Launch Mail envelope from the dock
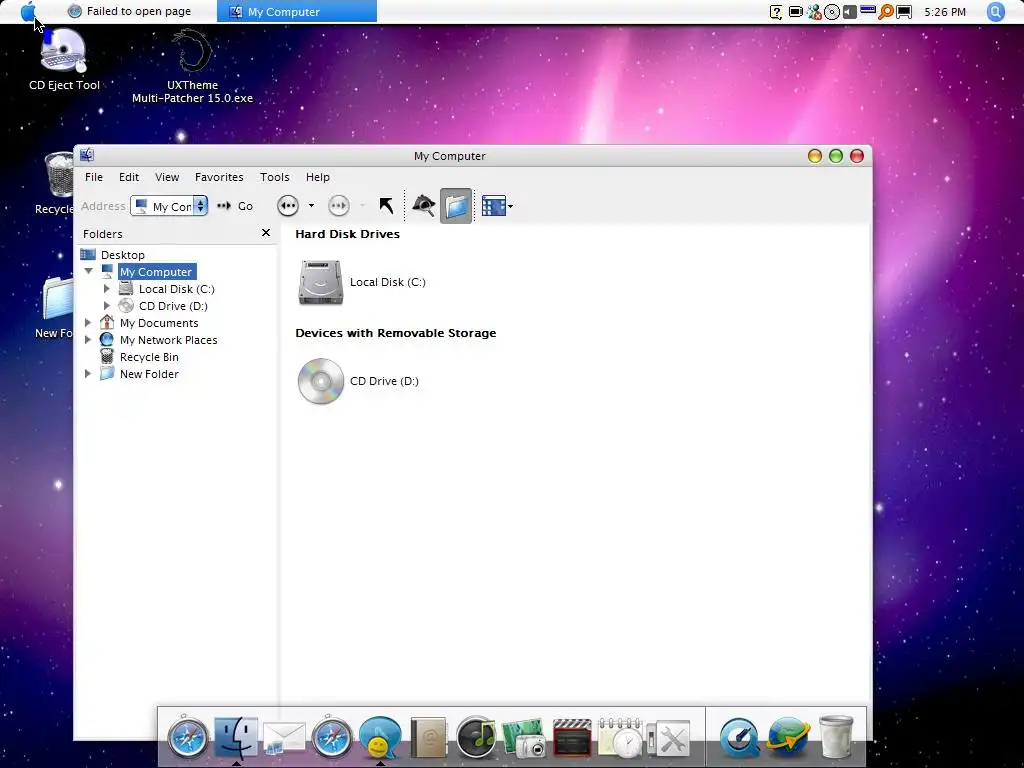The image size is (1024, 768). click(x=283, y=738)
